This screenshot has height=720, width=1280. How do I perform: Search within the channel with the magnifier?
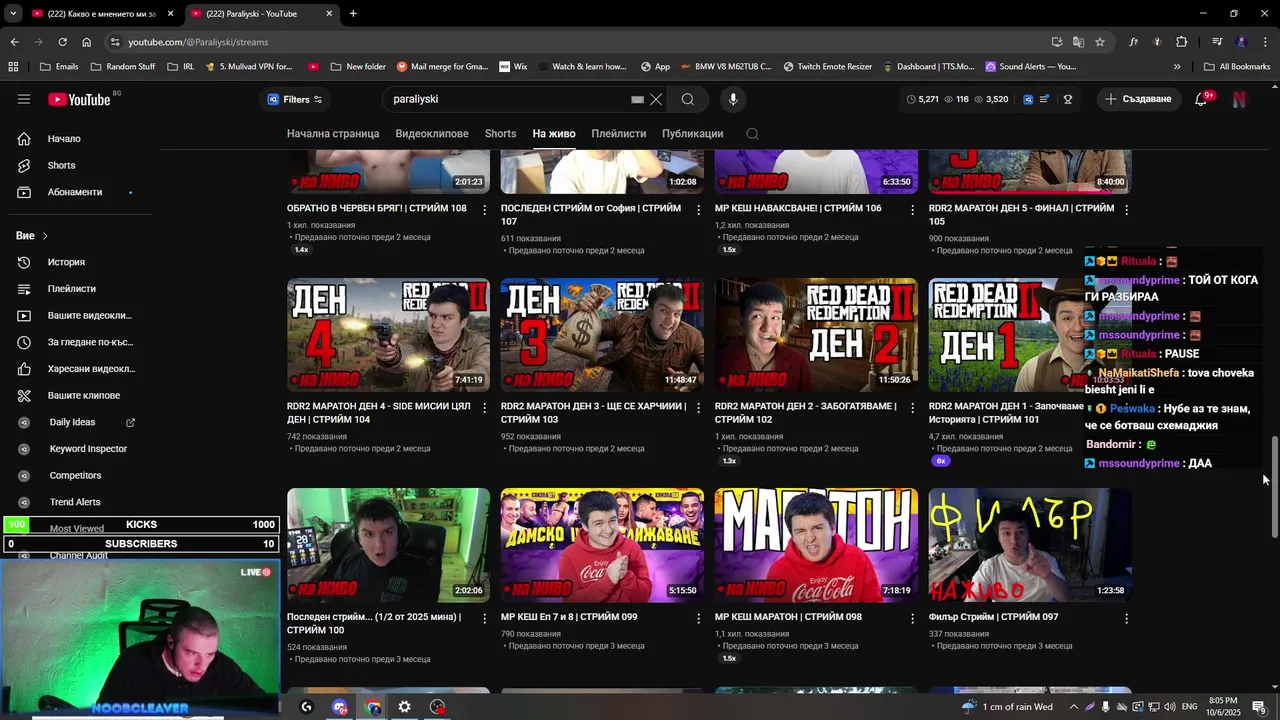click(x=752, y=134)
